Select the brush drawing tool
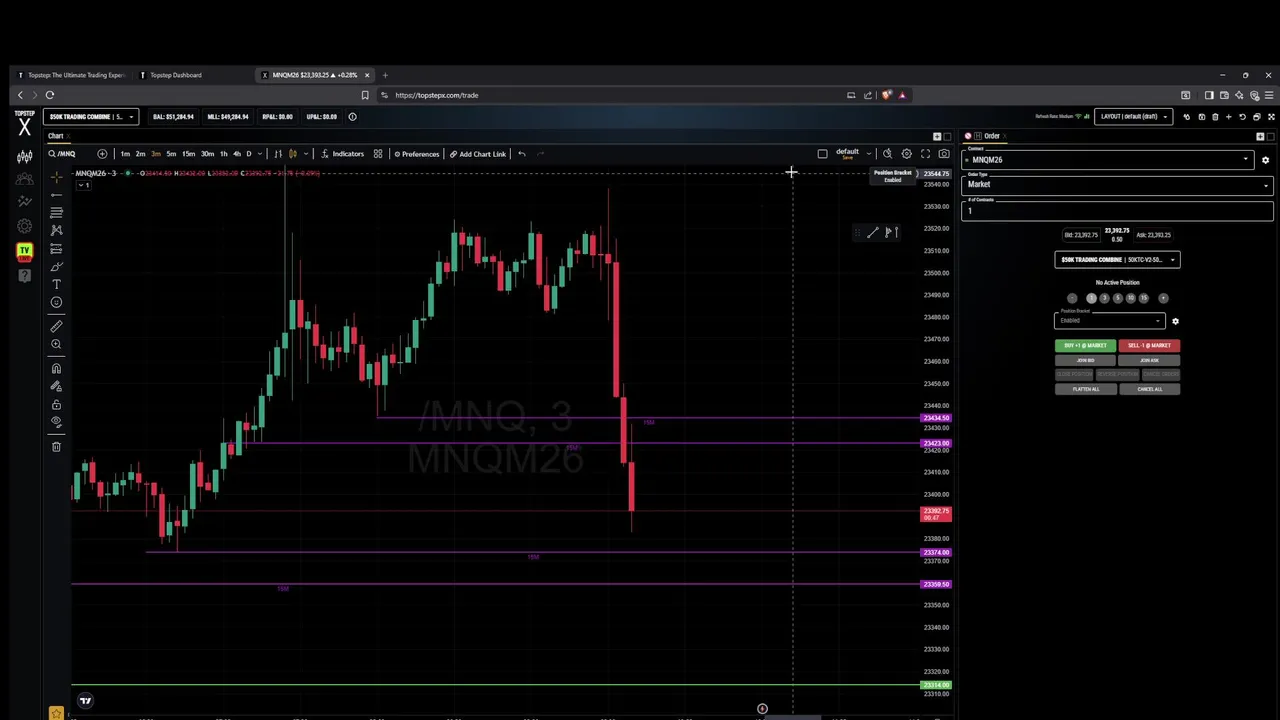 pyautogui.click(x=56, y=266)
